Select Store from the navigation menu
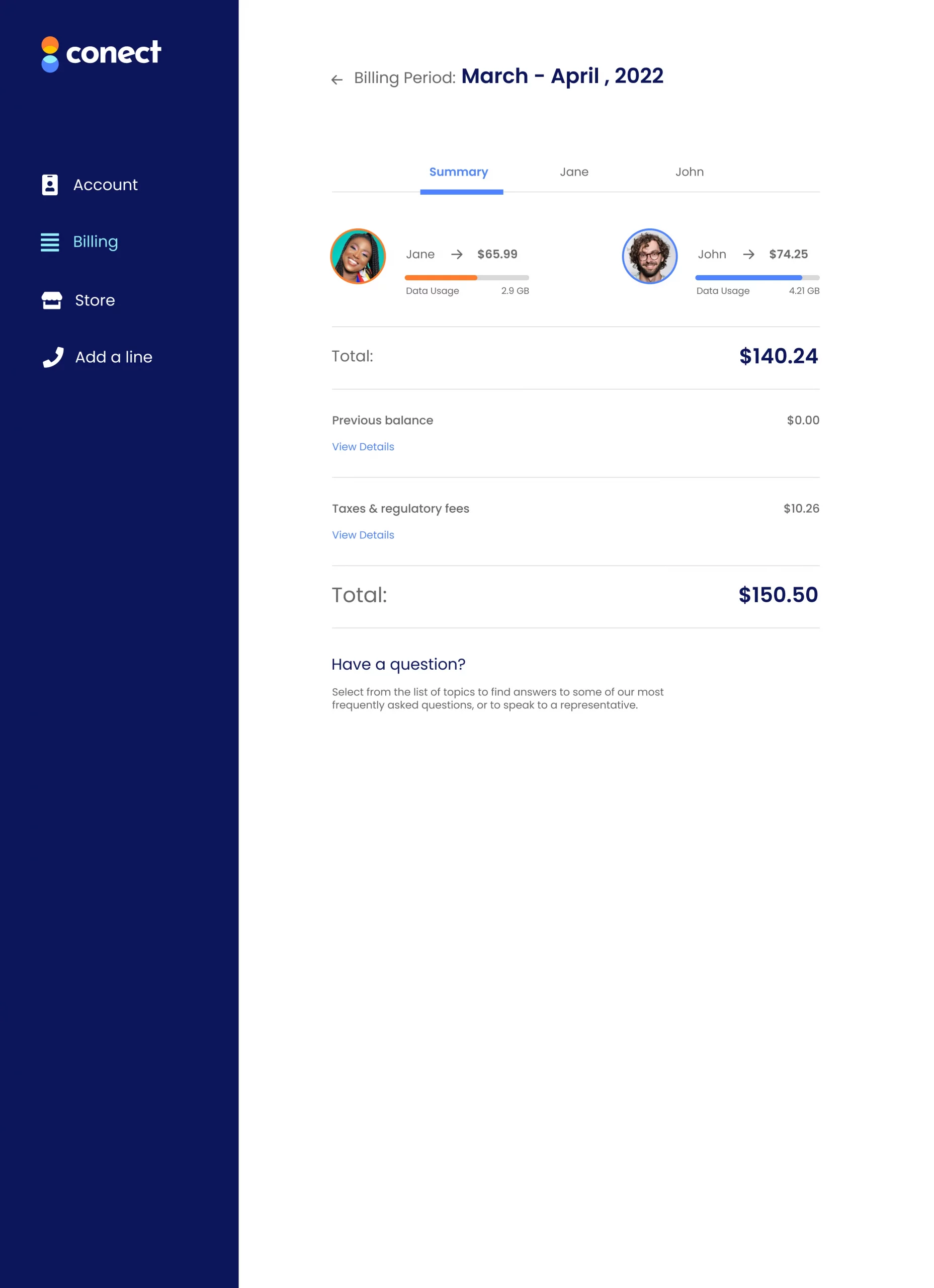The height and width of the screenshot is (1288, 934). (x=94, y=300)
